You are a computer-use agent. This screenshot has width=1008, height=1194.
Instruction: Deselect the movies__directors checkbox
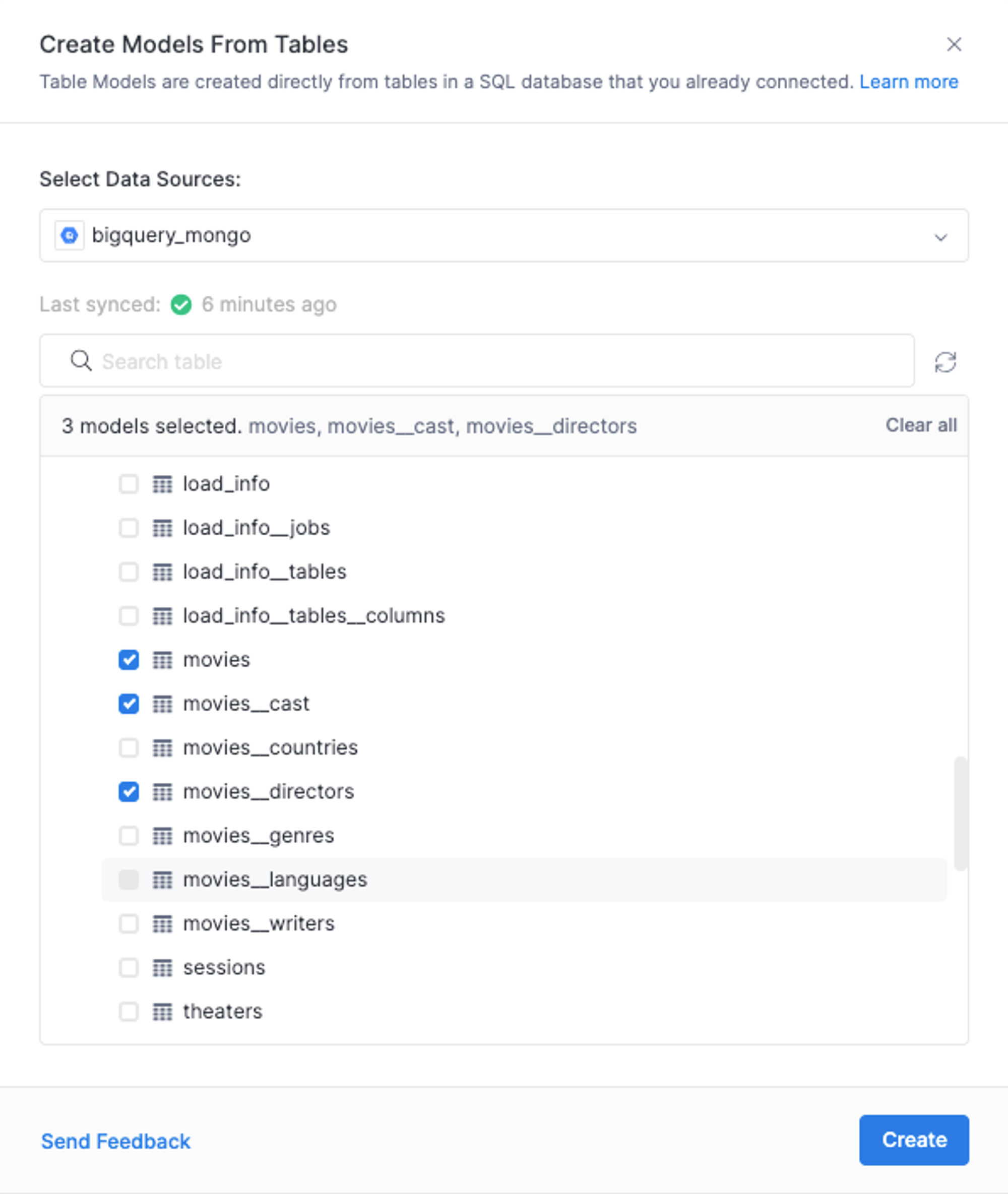(129, 792)
